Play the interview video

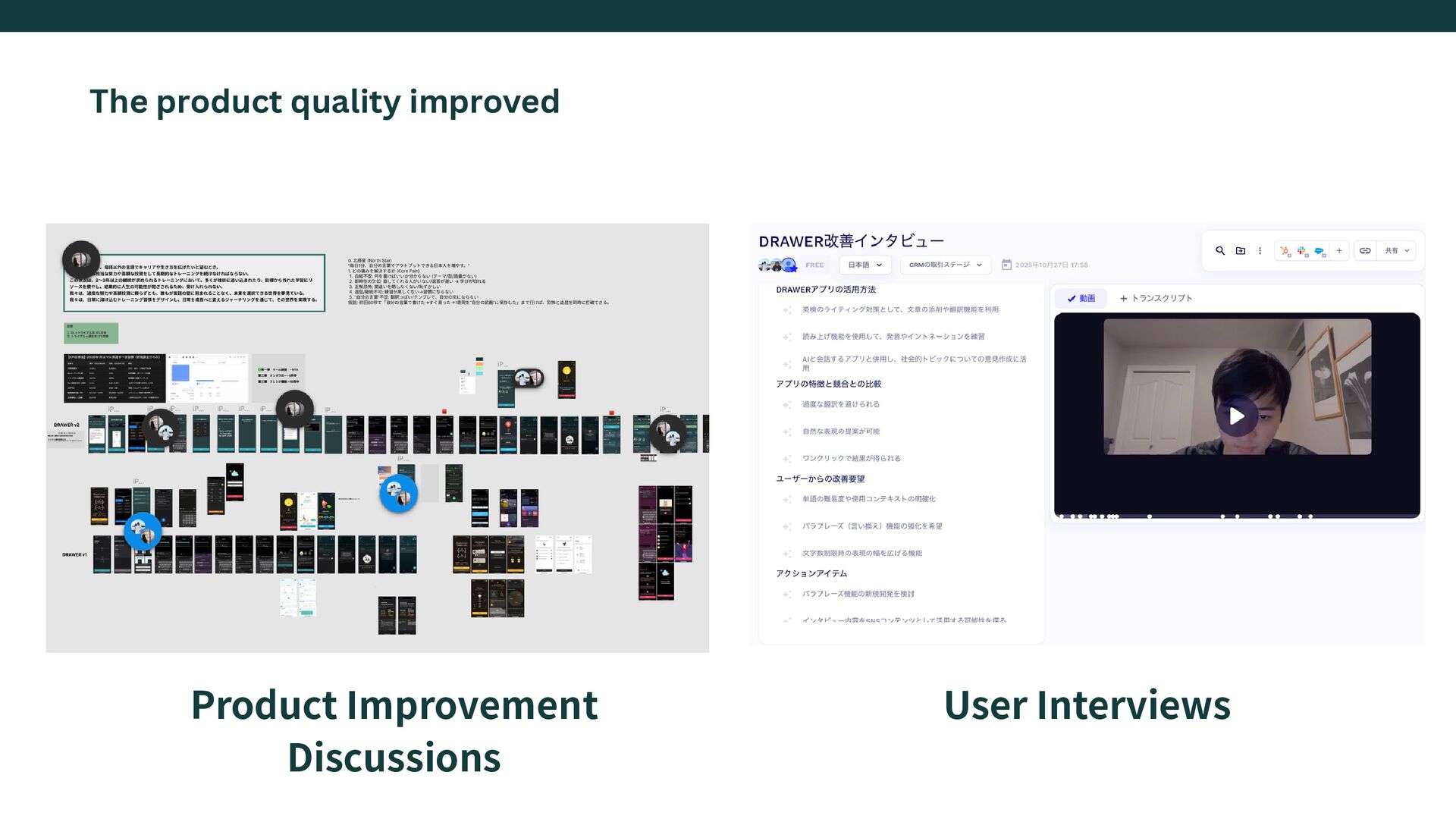1237,416
